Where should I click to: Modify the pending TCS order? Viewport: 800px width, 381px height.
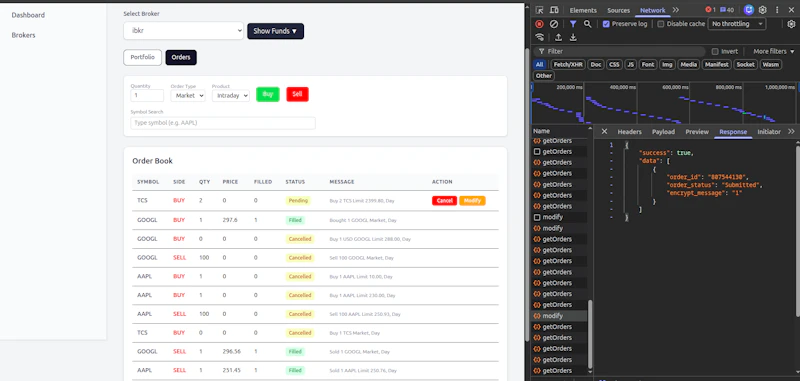[472, 201]
